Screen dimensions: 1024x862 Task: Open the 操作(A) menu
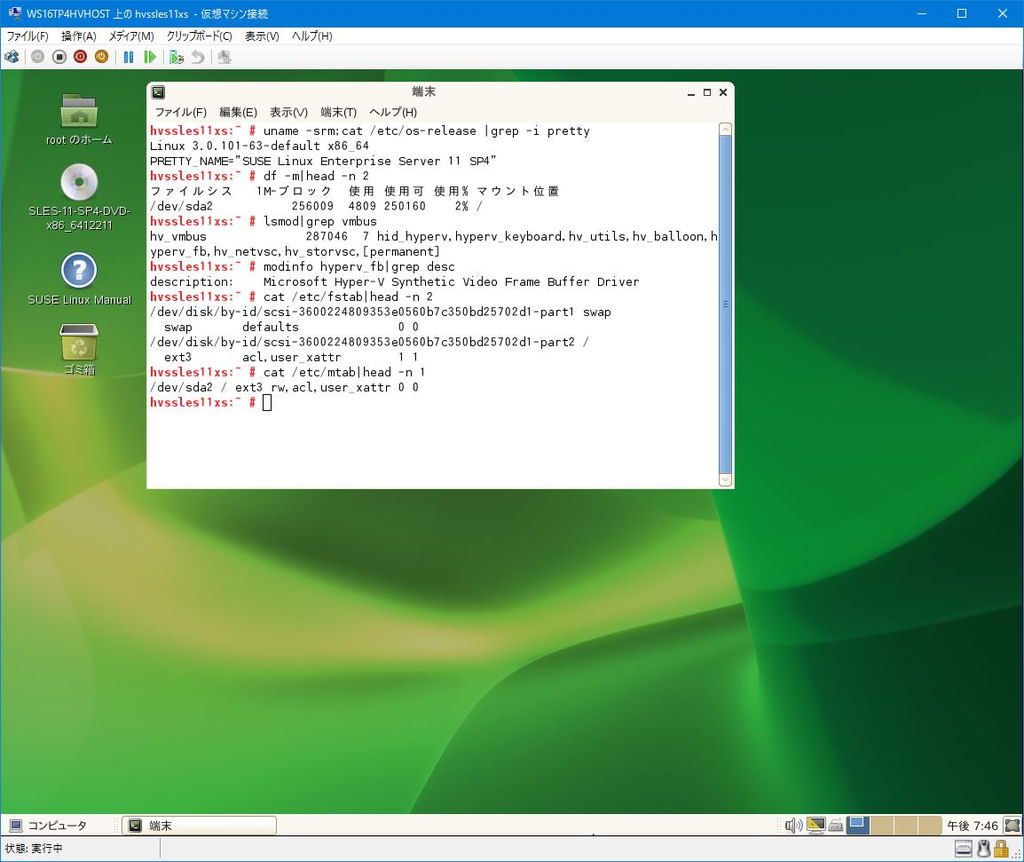(x=79, y=36)
